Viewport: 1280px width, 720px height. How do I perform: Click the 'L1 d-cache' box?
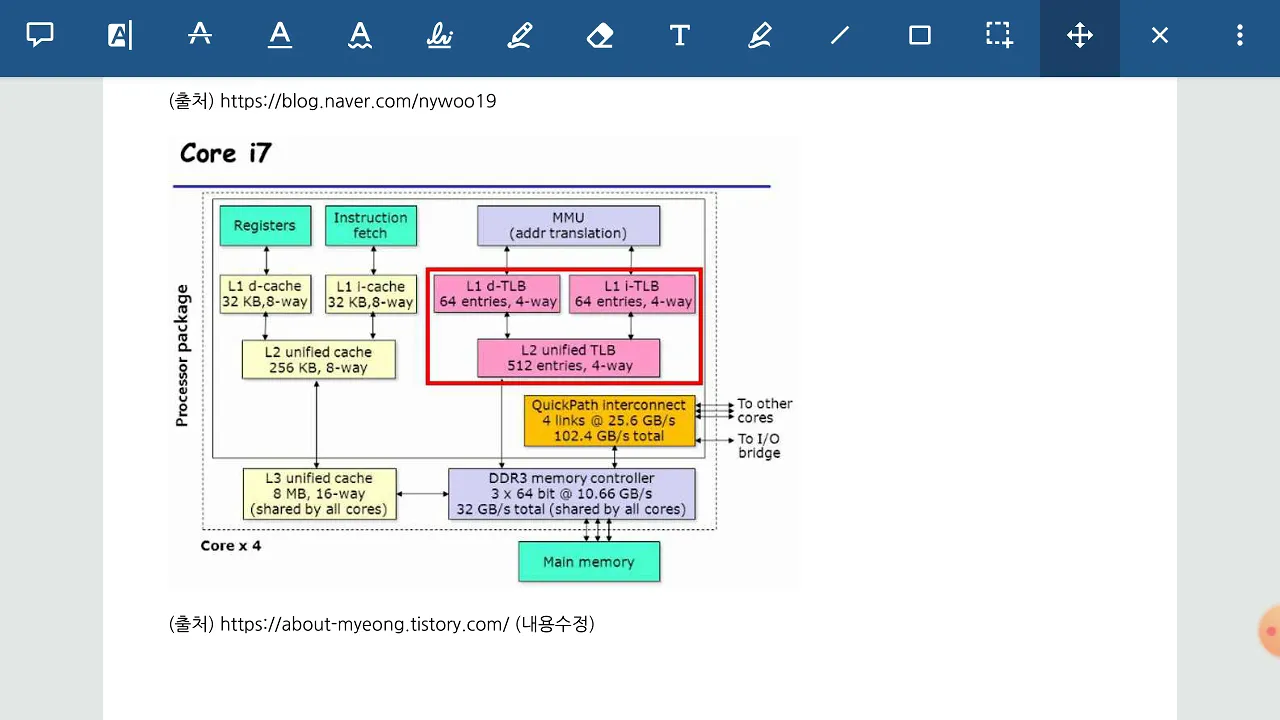tap(265, 294)
